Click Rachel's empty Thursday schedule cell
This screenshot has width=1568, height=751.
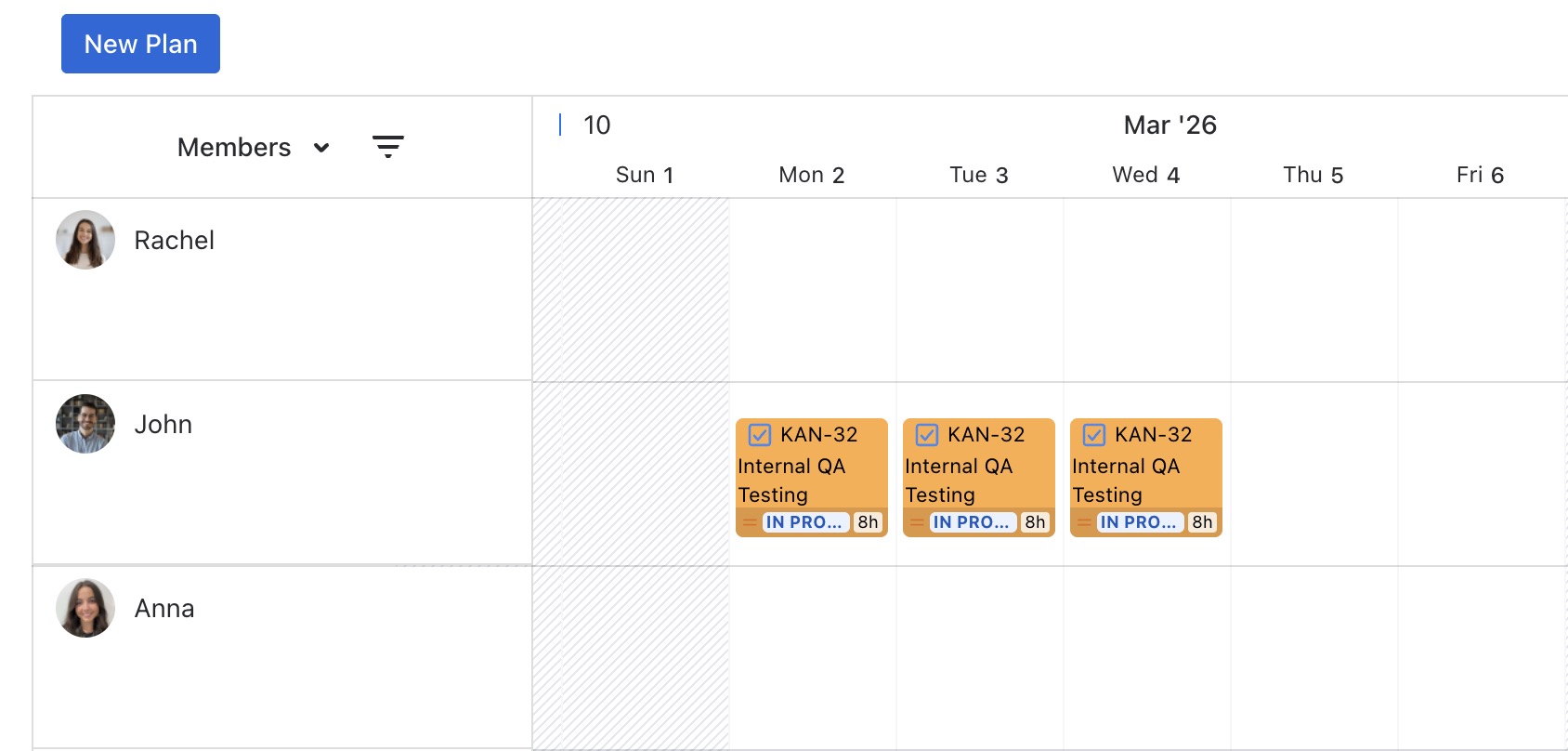(x=1313, y=289)
